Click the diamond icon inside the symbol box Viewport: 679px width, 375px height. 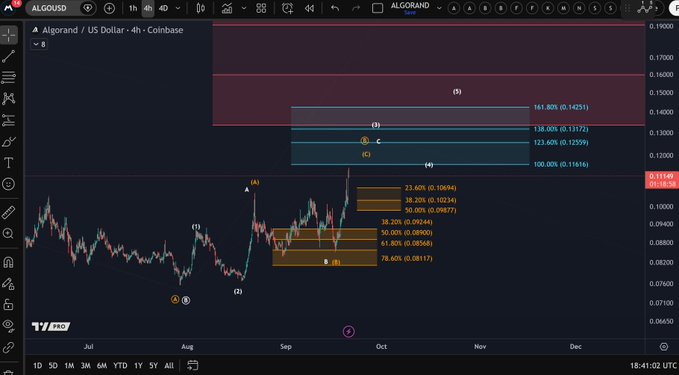87,8
